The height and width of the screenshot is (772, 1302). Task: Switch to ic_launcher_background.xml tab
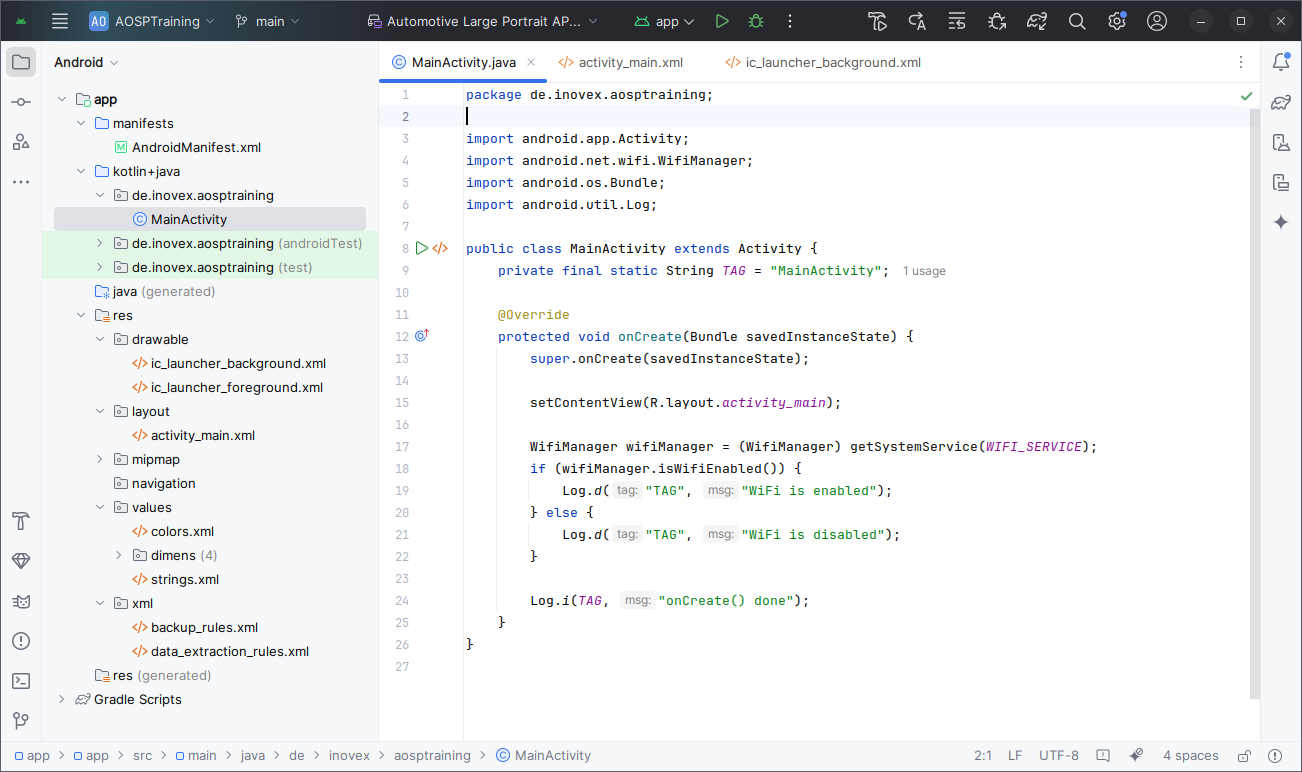pyautogui.click(x=823, y=62)
